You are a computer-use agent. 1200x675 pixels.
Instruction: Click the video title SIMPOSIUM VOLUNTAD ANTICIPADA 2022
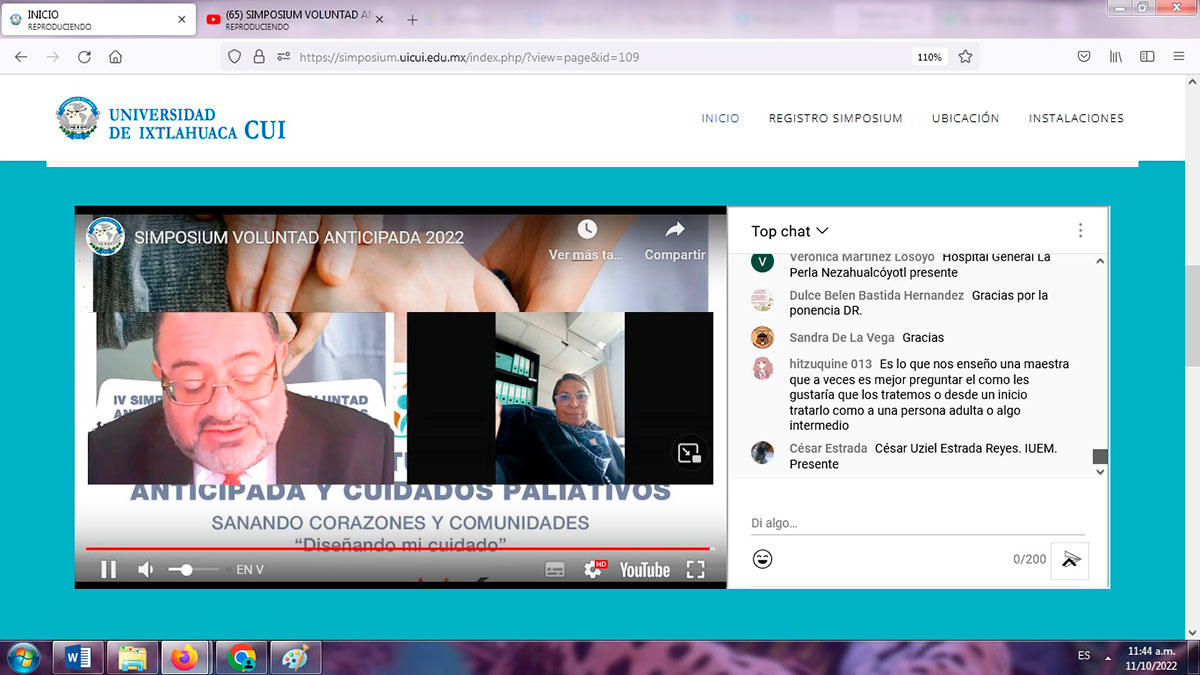(299, 238)
